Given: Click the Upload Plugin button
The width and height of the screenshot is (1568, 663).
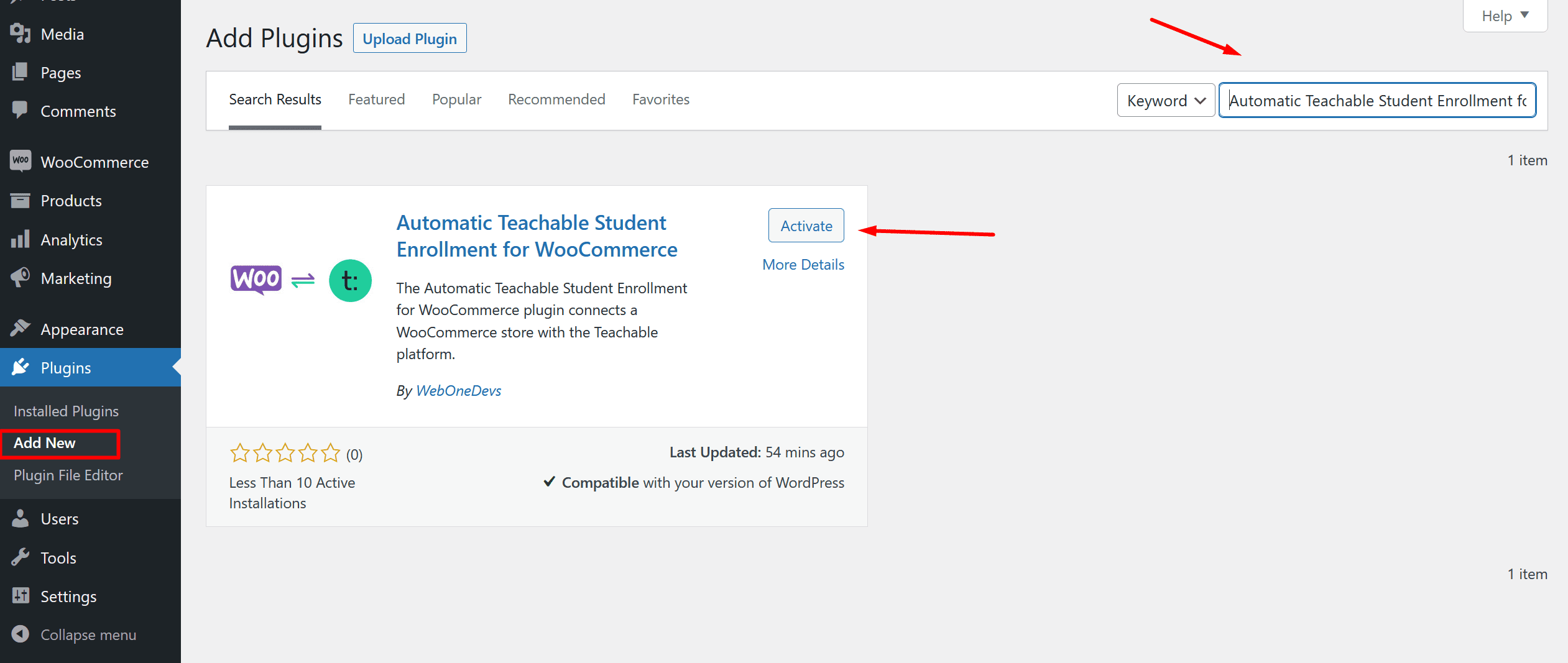Looking at the screenshot, I should coord(410,39).
